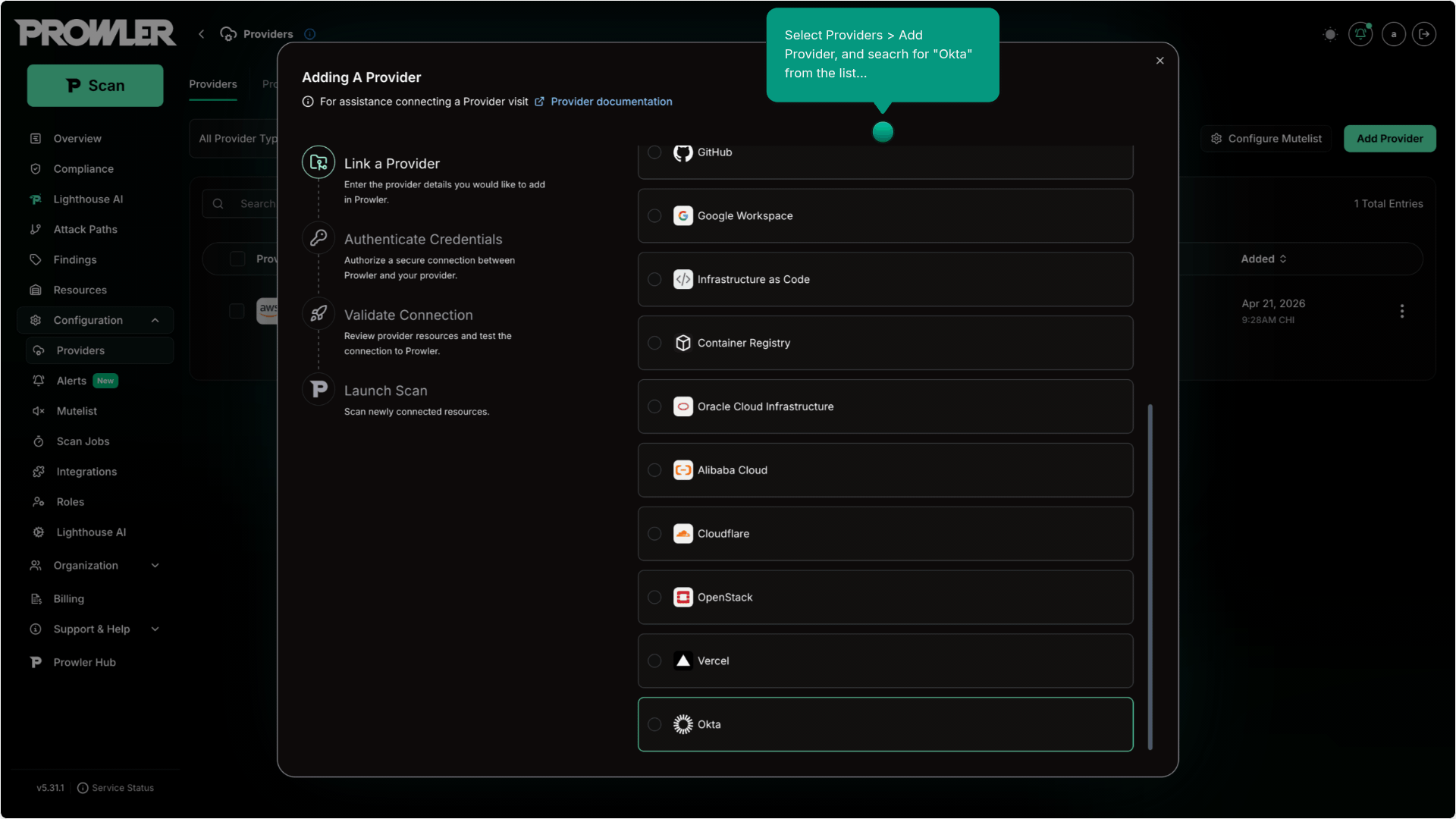The height and width of the screenshot is (819, 1456).
Task: Click the Container Registry cube icon
Action: (x=683, y=344)
